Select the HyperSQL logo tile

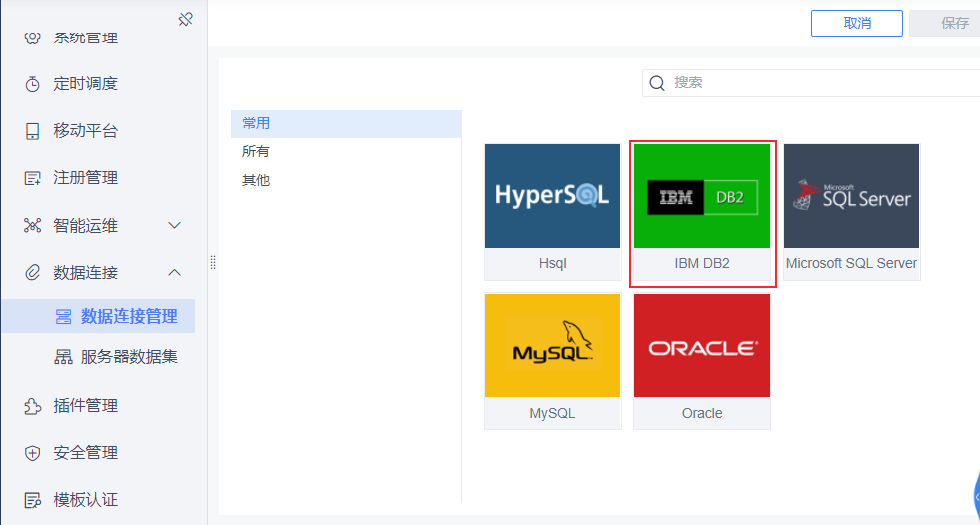click(x=552, y=196)
